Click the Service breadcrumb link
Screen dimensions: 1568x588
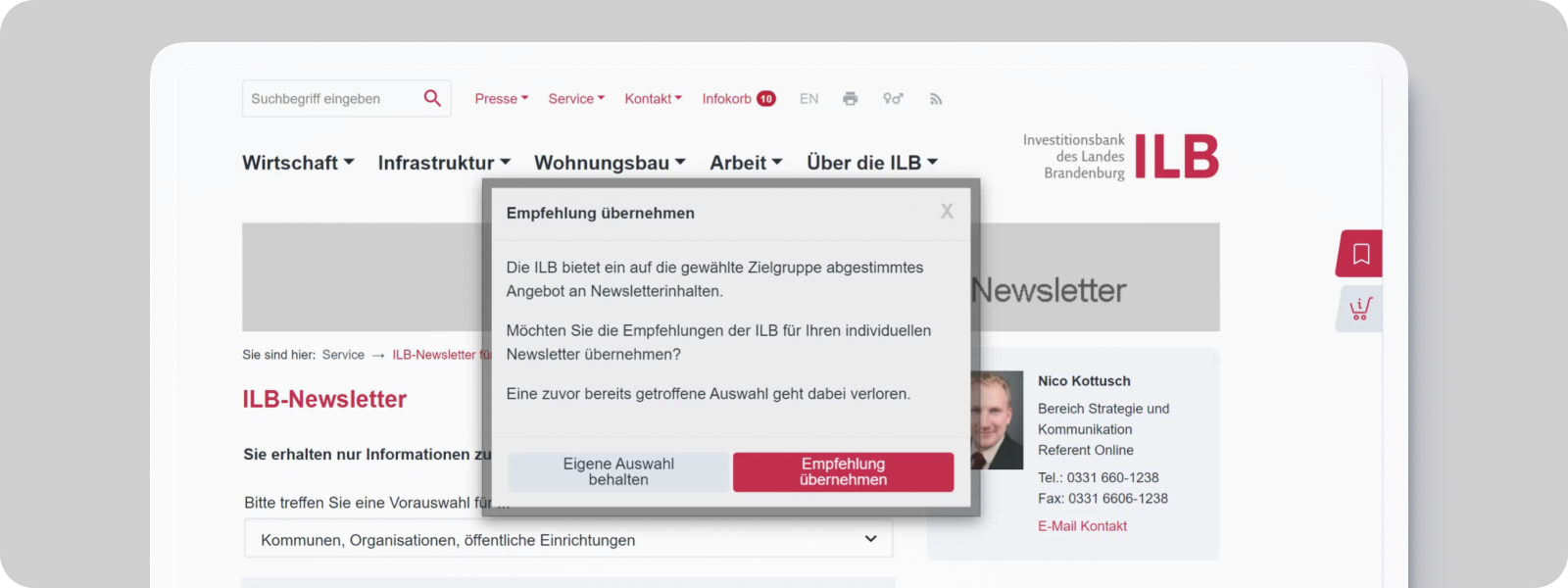[x=343, y=355]
